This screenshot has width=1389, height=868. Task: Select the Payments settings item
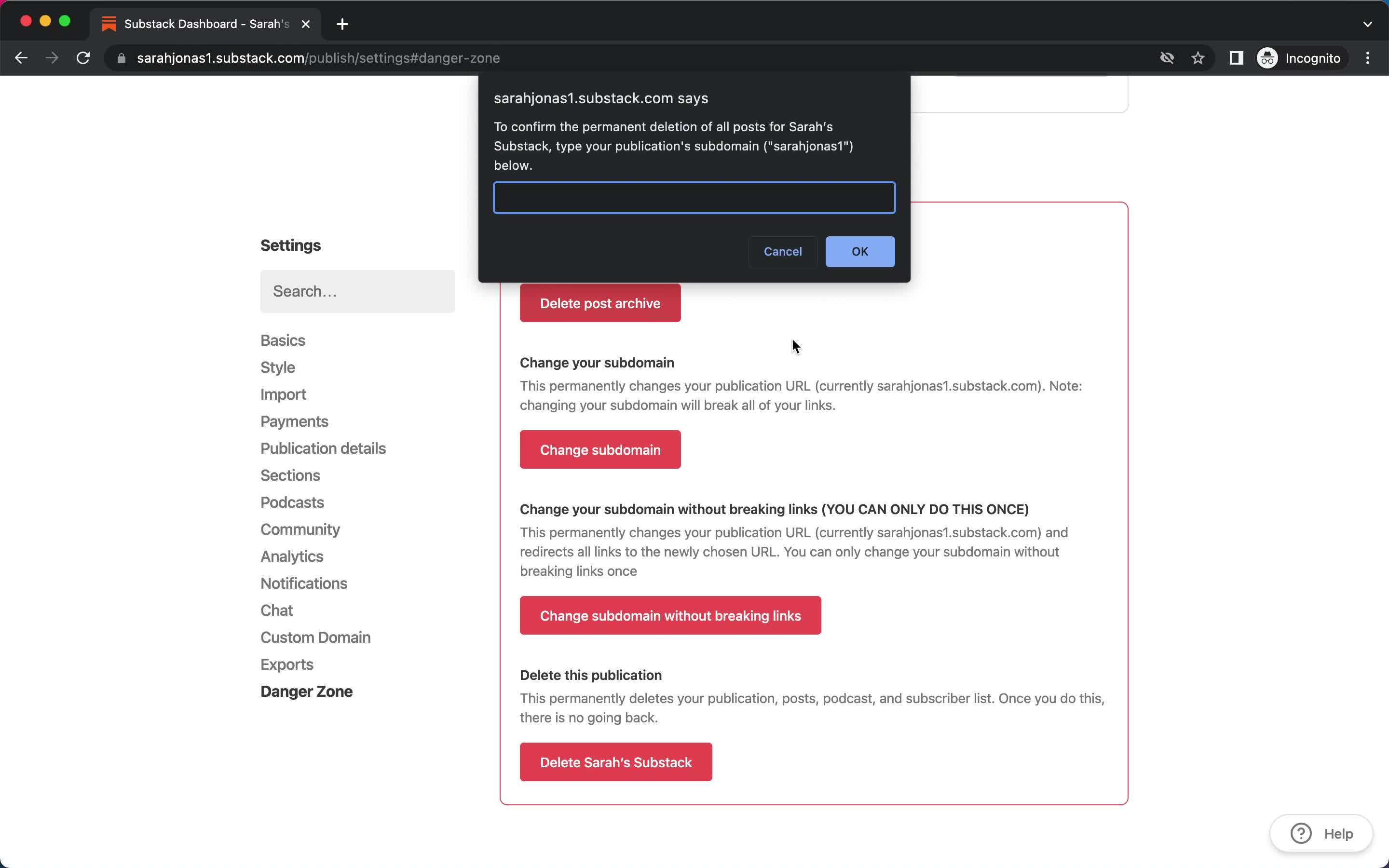294,420
